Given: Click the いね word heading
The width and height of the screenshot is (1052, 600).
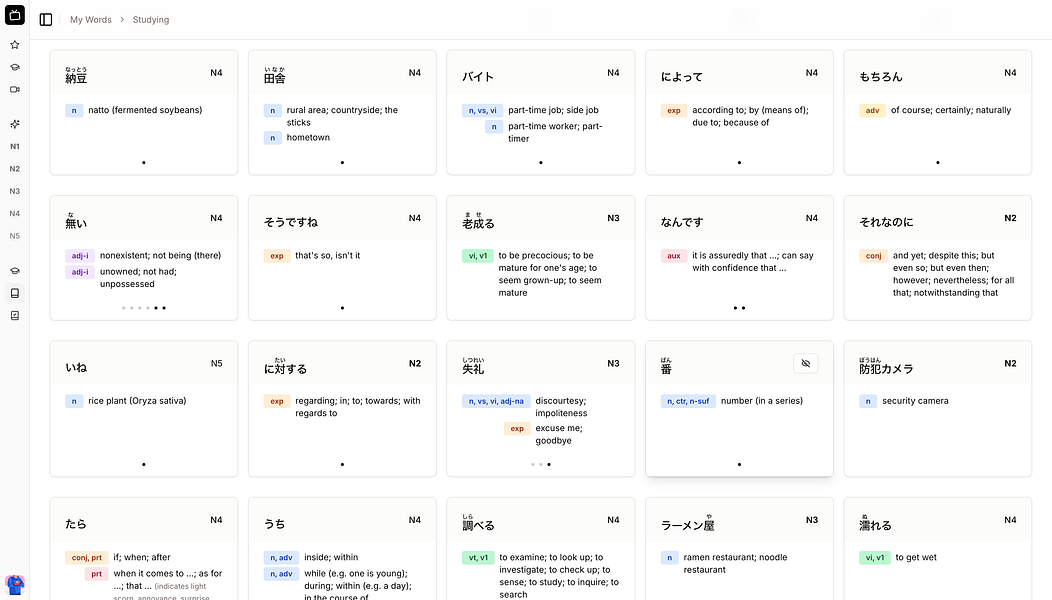Looking at the screenshot, I should (x=76, y=368).
